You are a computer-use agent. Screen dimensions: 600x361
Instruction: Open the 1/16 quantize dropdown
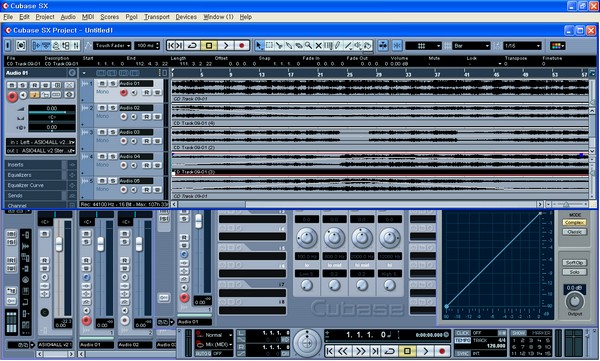(522, 46)
